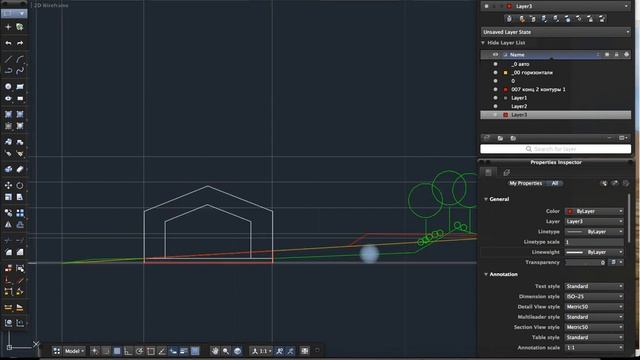Open the Dimension style ISO-25 dropdown
This screenshot has width=640, height=360.
[x=594, y=296]
